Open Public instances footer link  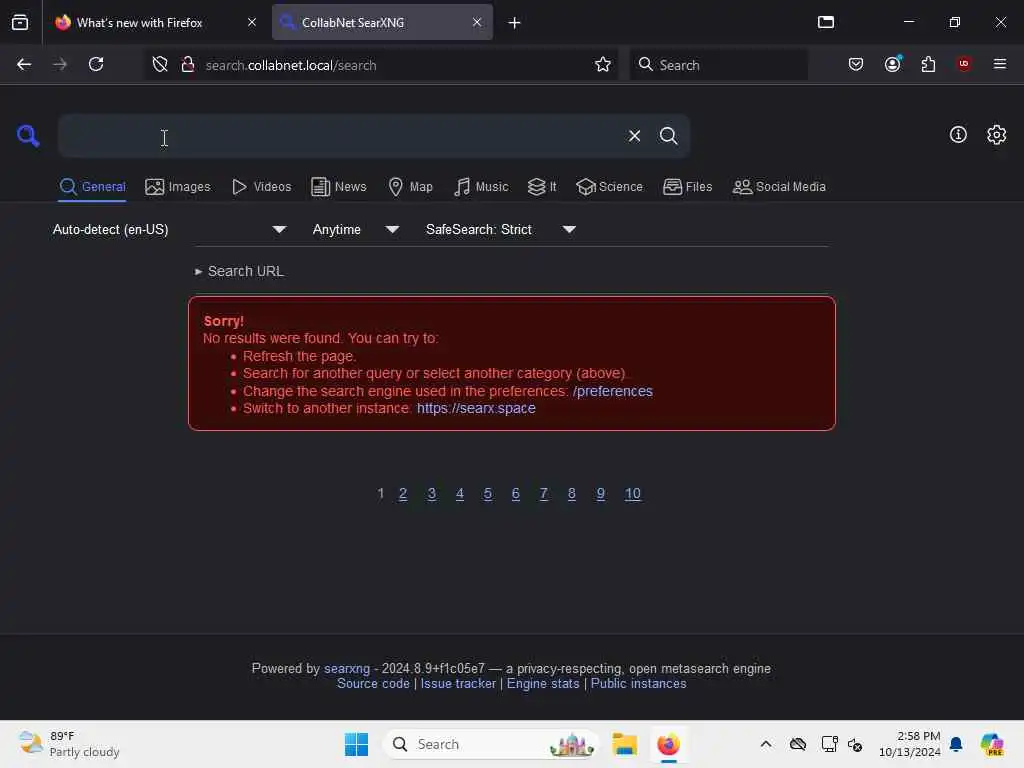coord(638,684)
